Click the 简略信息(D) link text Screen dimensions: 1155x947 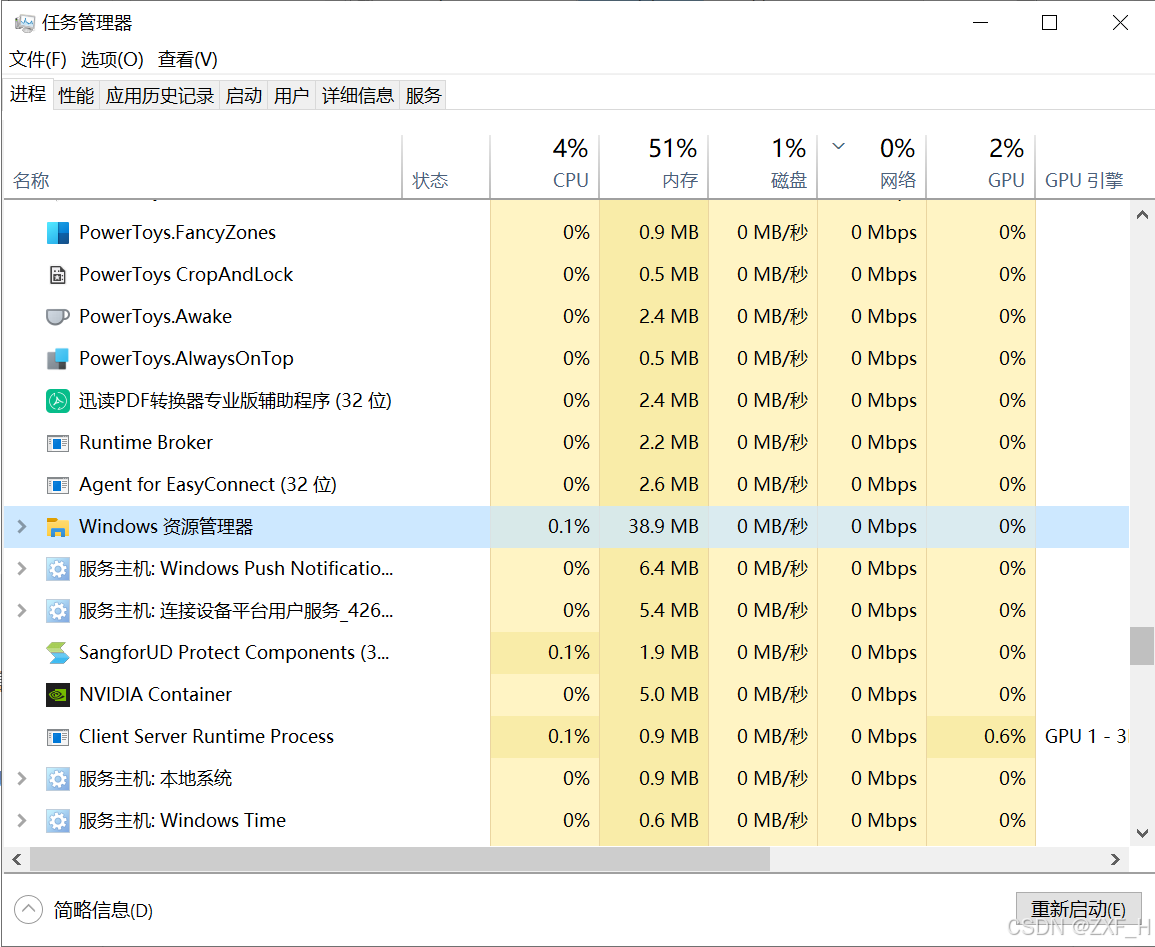[103, 910]
